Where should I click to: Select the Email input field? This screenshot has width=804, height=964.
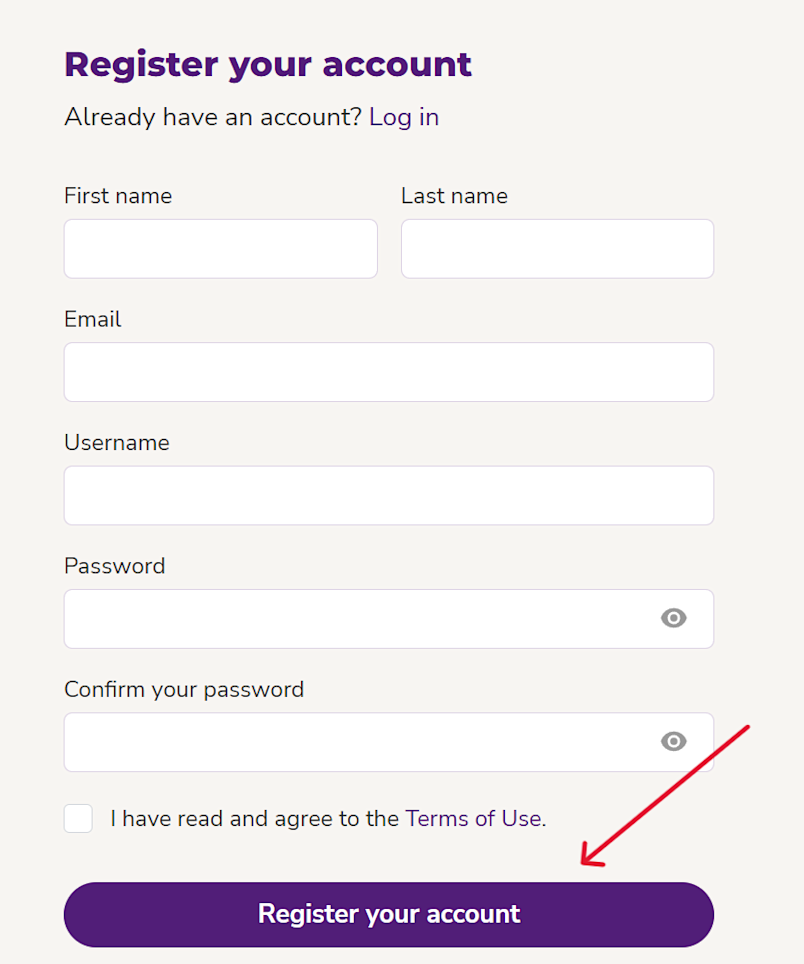pyautogui.click(x=388, y=371)
